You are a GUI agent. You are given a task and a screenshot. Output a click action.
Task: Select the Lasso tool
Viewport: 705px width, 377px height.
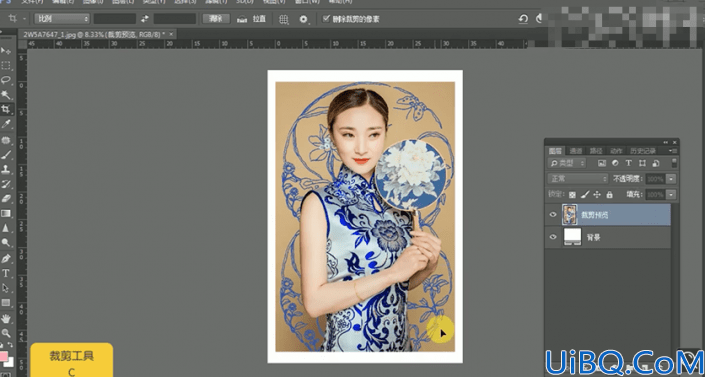pos(6,80)
